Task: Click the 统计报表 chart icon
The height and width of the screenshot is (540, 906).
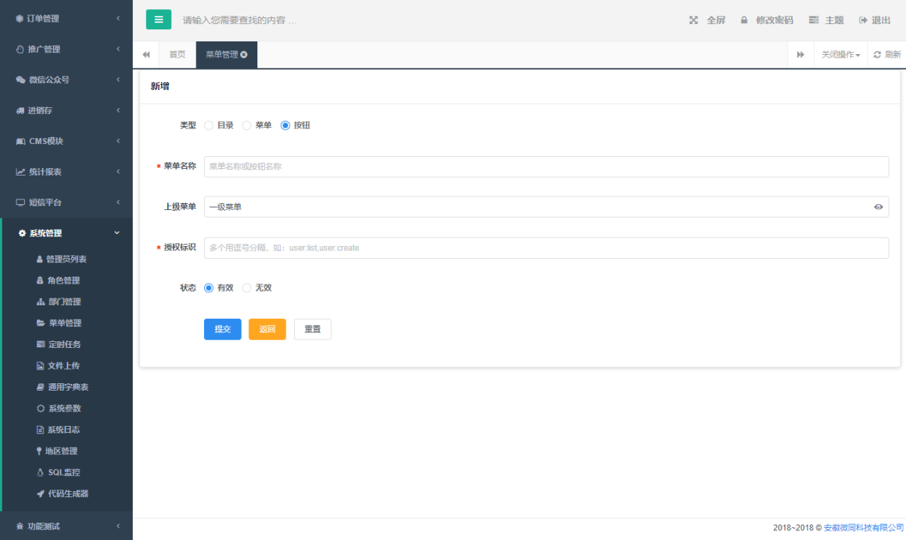Action: click(21, 172)
